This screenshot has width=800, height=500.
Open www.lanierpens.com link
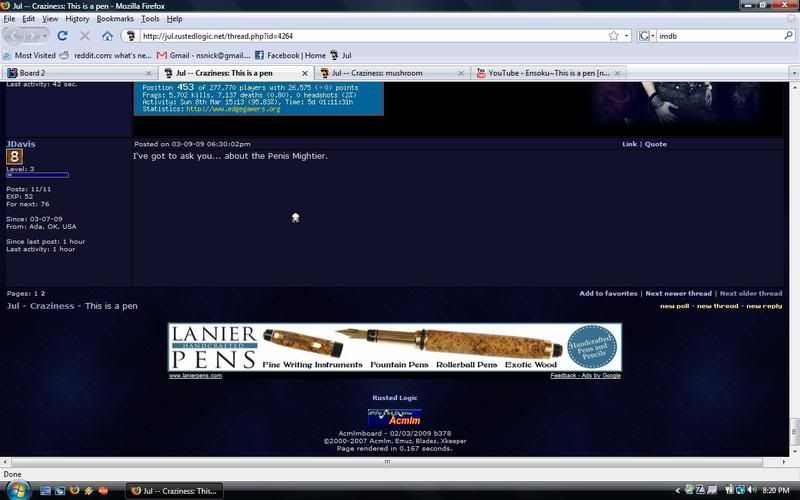click(195, 376)
